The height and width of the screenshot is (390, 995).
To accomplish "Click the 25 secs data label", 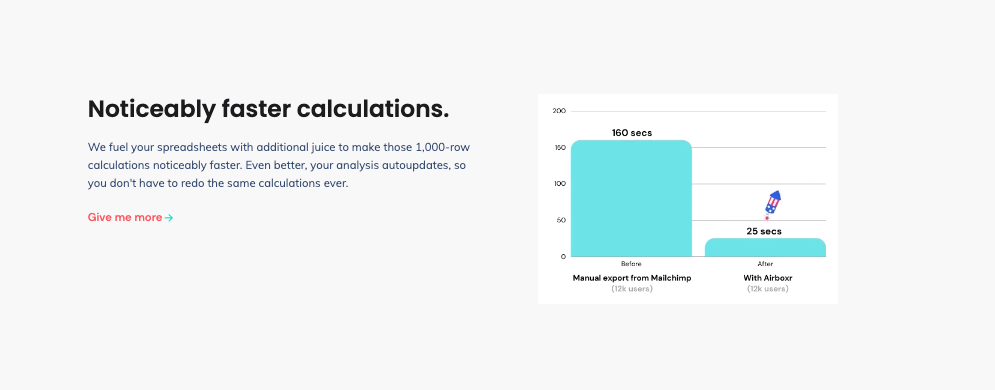I will tap(764, 231).
